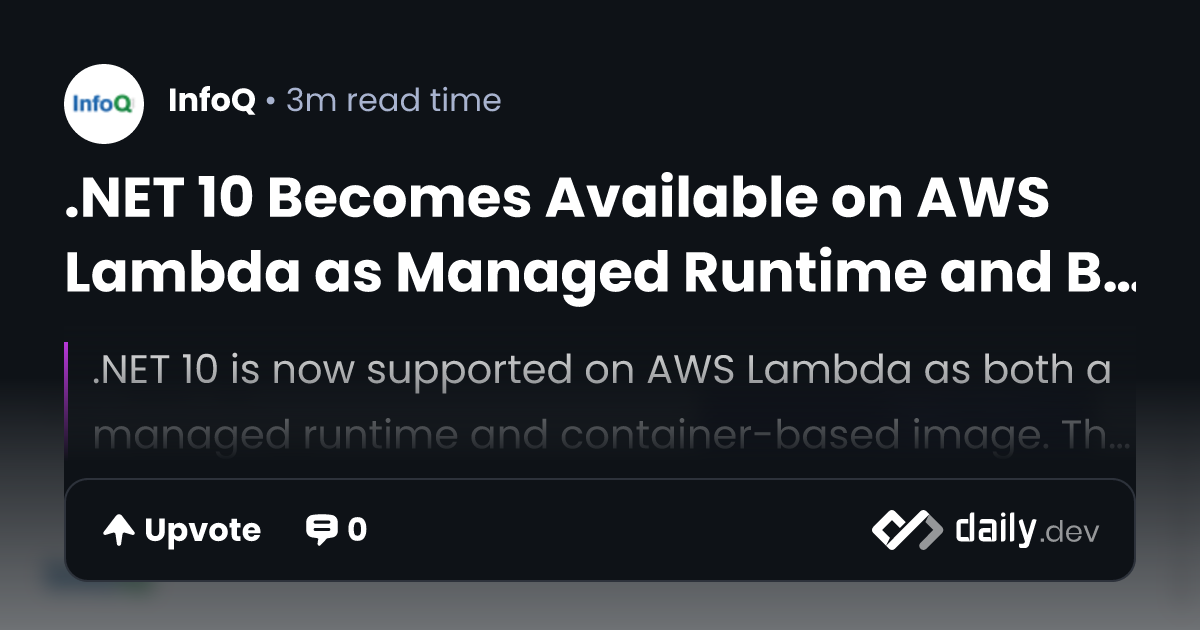Click the daily.dev diamond logo icon

[906, 530]
